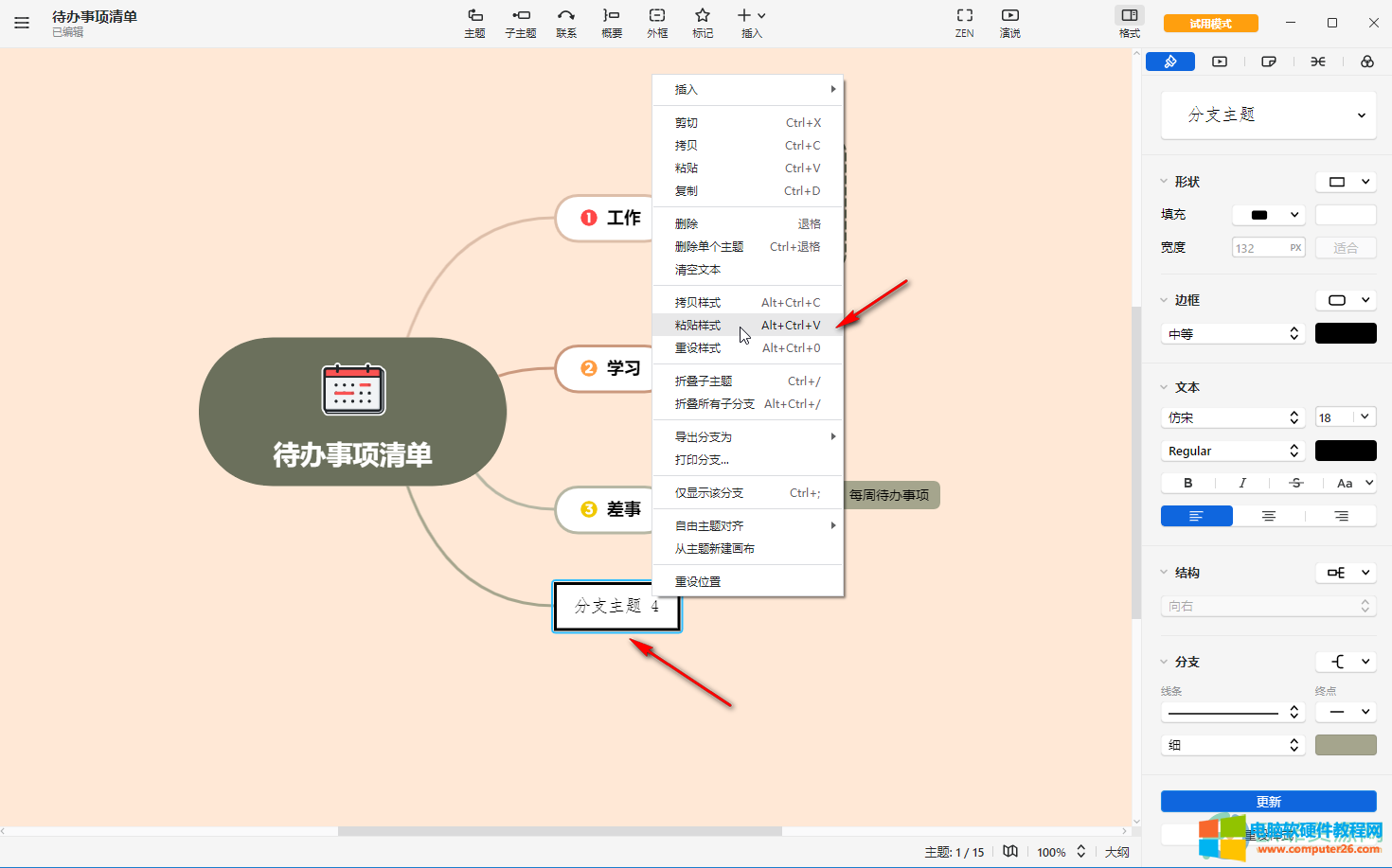Change border thickness 中等 selector

pyautogui.click(x=1233, y=333)
